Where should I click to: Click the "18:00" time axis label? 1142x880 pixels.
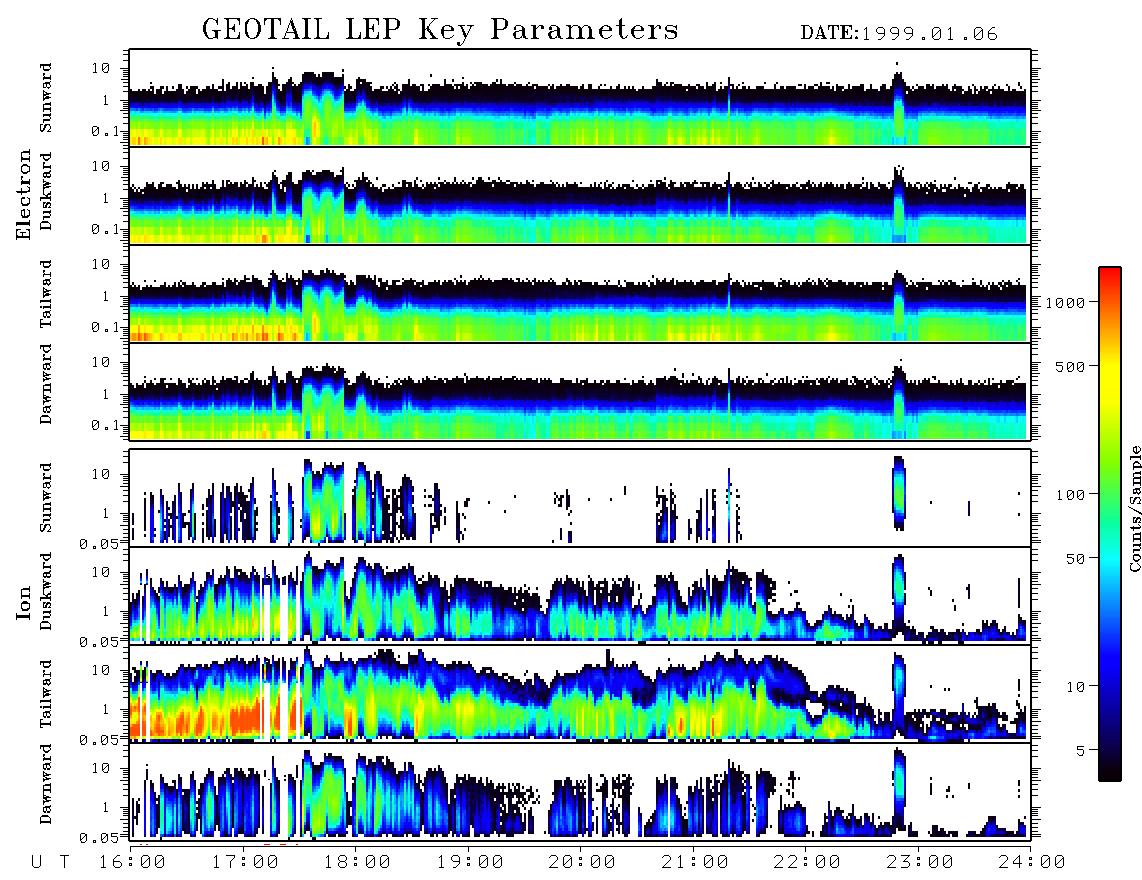(357, 862)
